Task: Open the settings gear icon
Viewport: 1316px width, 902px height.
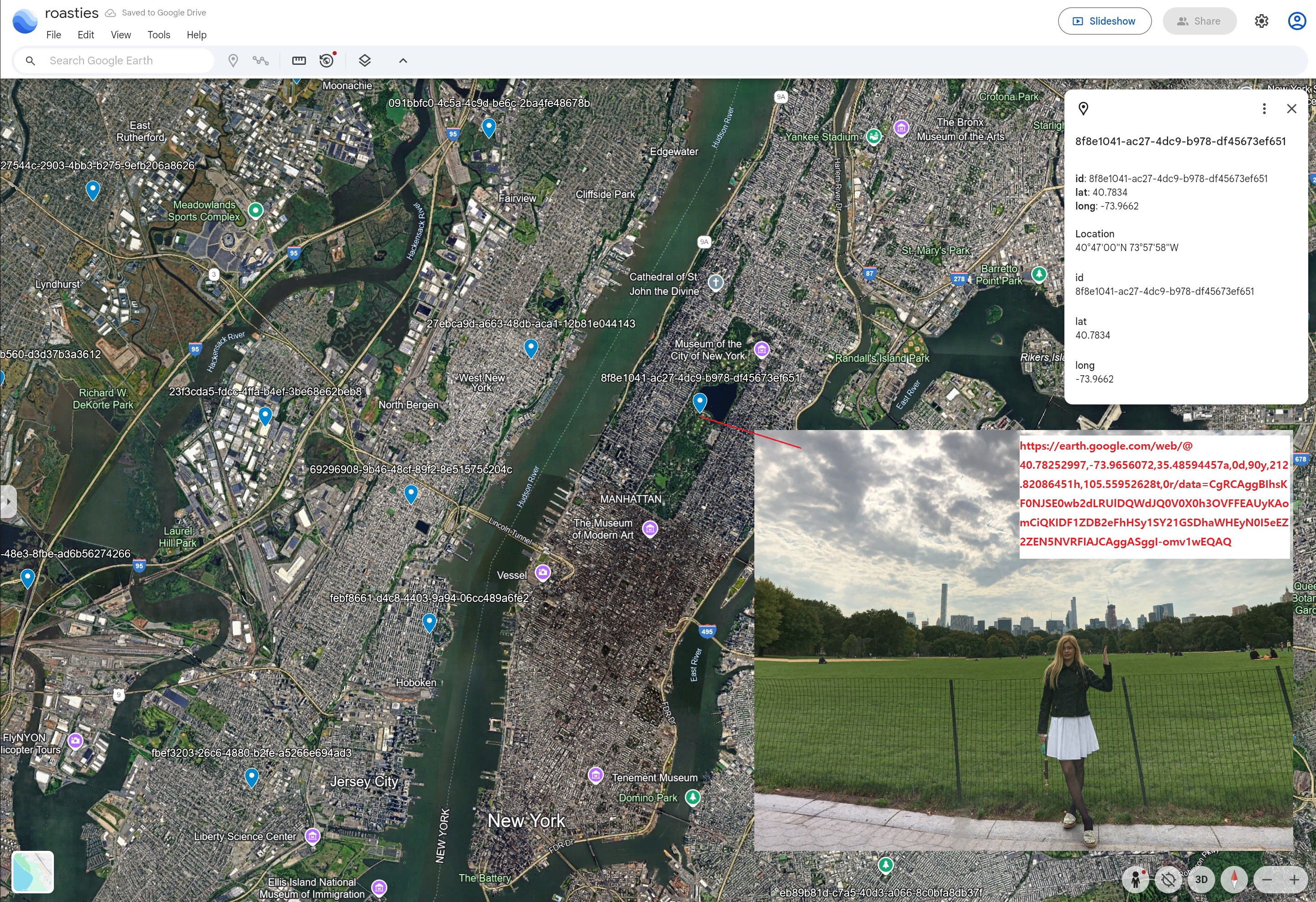Action: point(1262,21)
